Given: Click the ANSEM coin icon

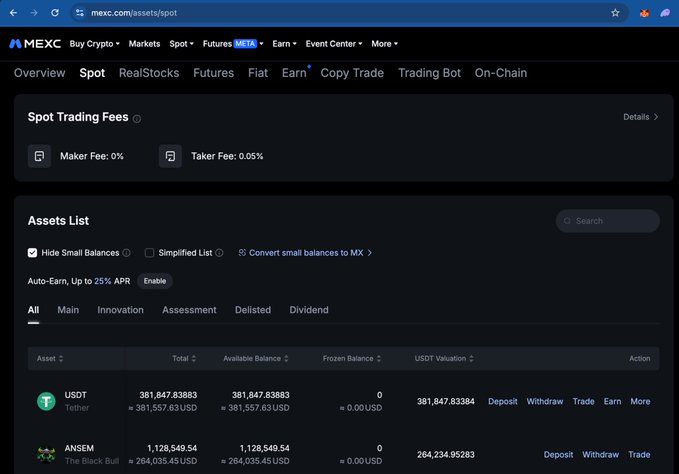Looking at the screenshot, I should tap(46, 455).
